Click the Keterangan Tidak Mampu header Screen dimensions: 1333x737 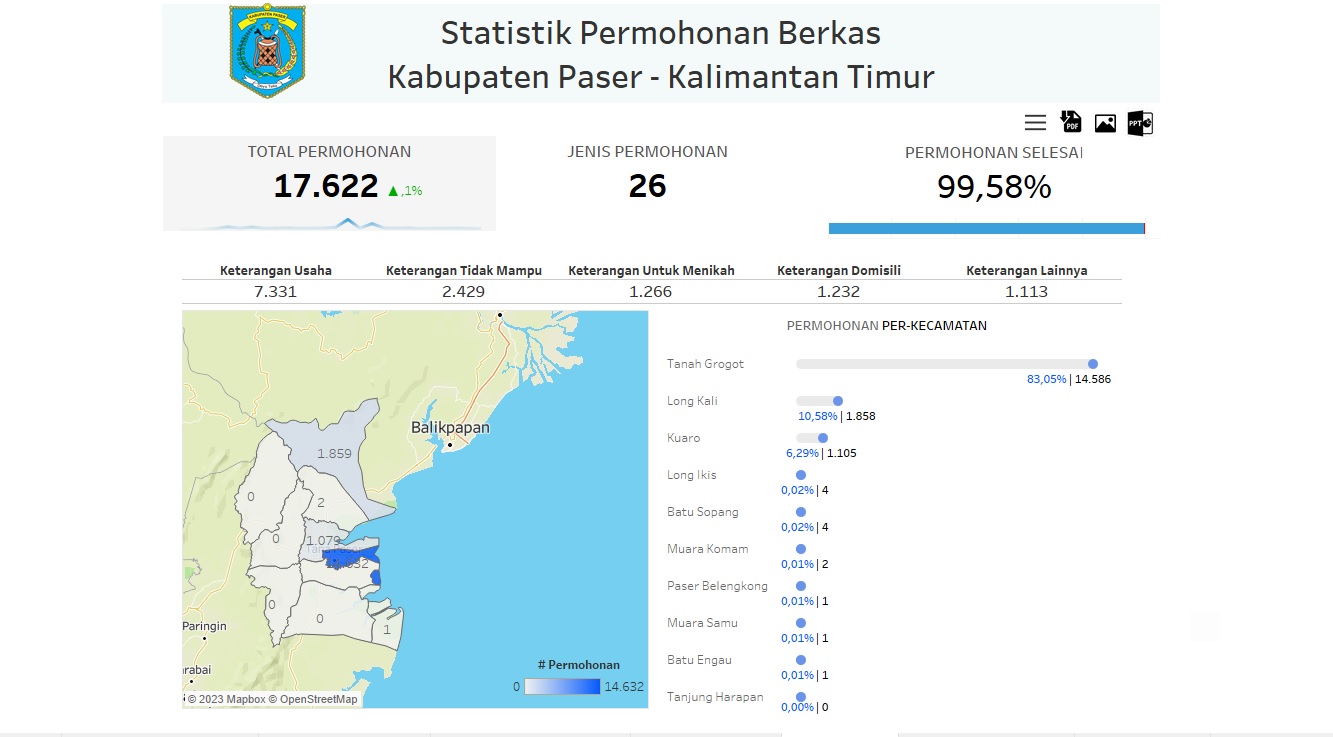(x=464, y=271)
